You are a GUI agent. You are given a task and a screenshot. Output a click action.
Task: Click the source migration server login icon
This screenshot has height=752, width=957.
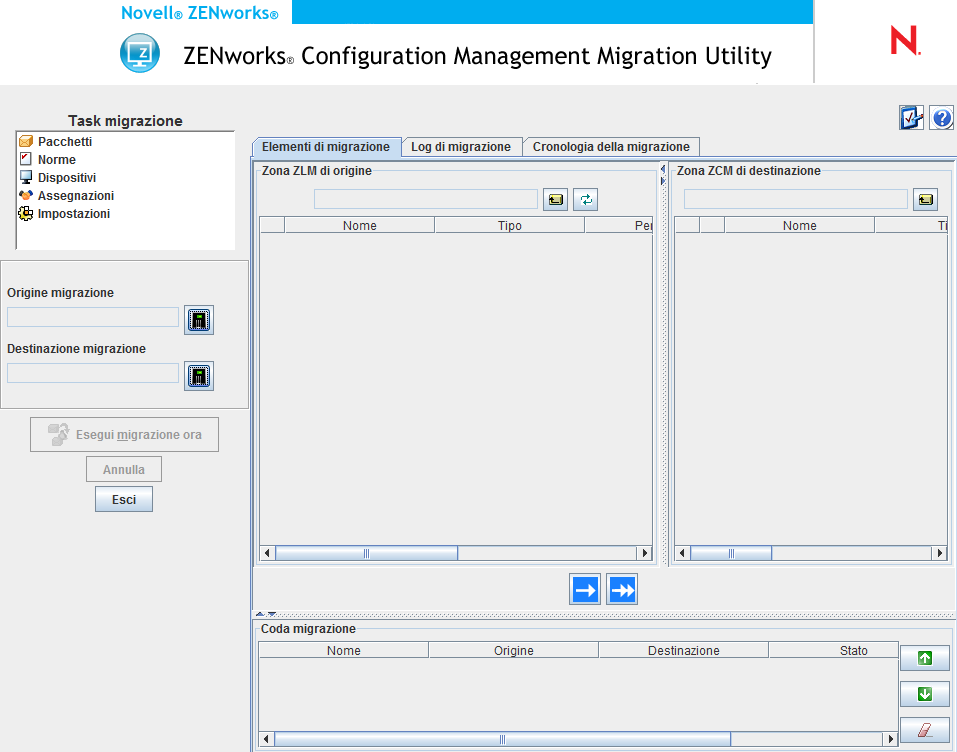(x=199, y=320)
